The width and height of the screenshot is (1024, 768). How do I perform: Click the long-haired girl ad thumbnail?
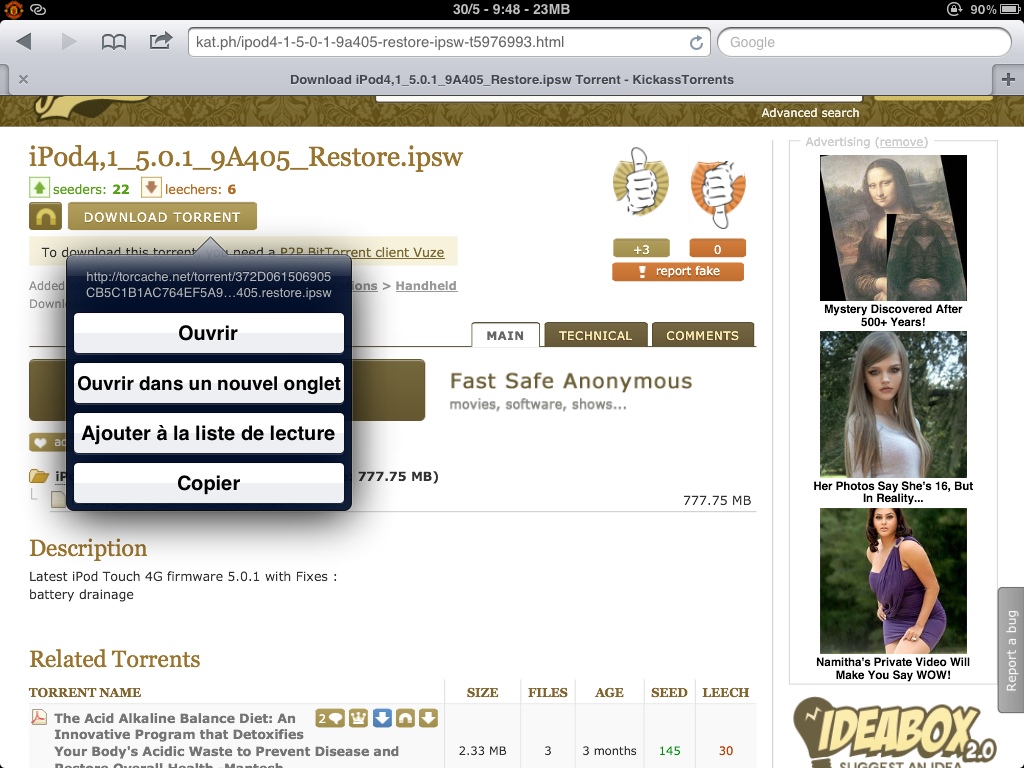point(893,404)
